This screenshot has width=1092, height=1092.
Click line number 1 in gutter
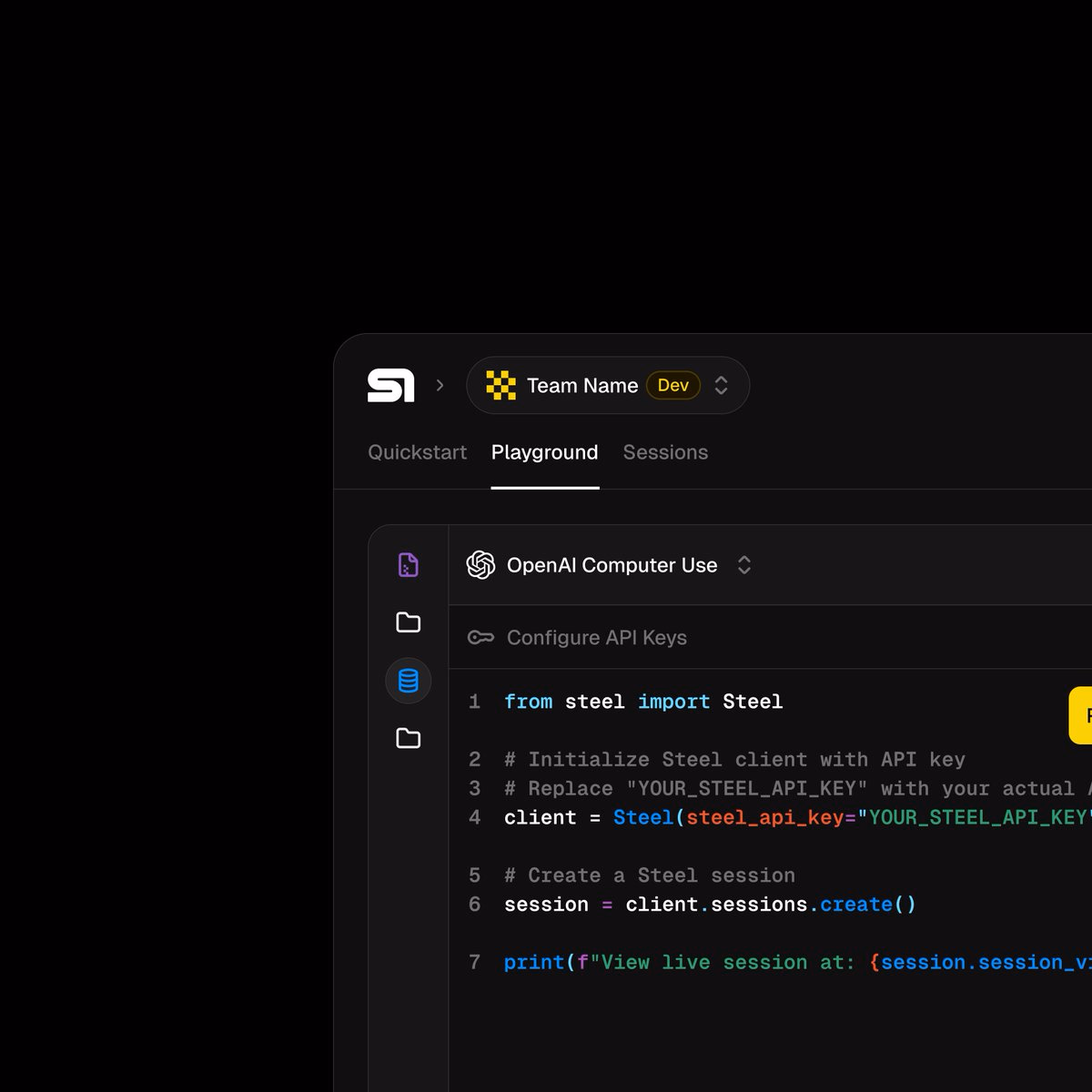[474, 702]
